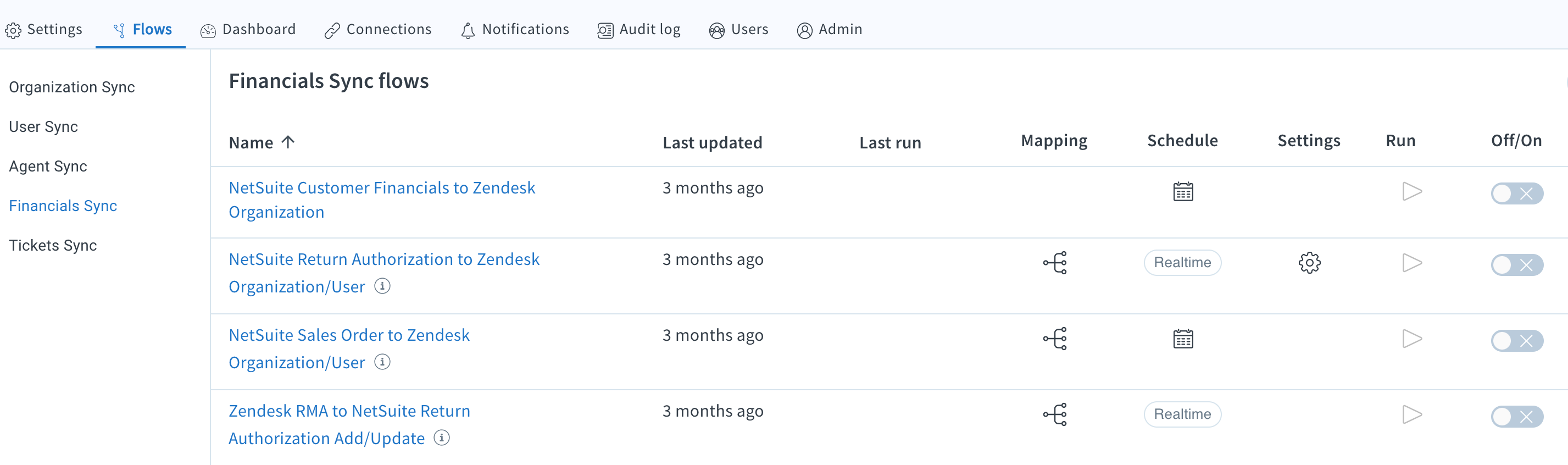The height and width of the screenshot is (465, 1568).
Task: Run the NetSuite Return Authorization flow
Action: [x=1411, y=263]
